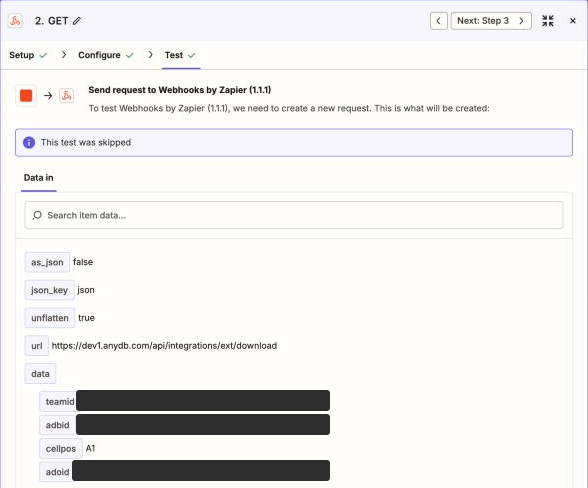Select the json_key key label
Screen dimensions: 588x488
[50, 290]
